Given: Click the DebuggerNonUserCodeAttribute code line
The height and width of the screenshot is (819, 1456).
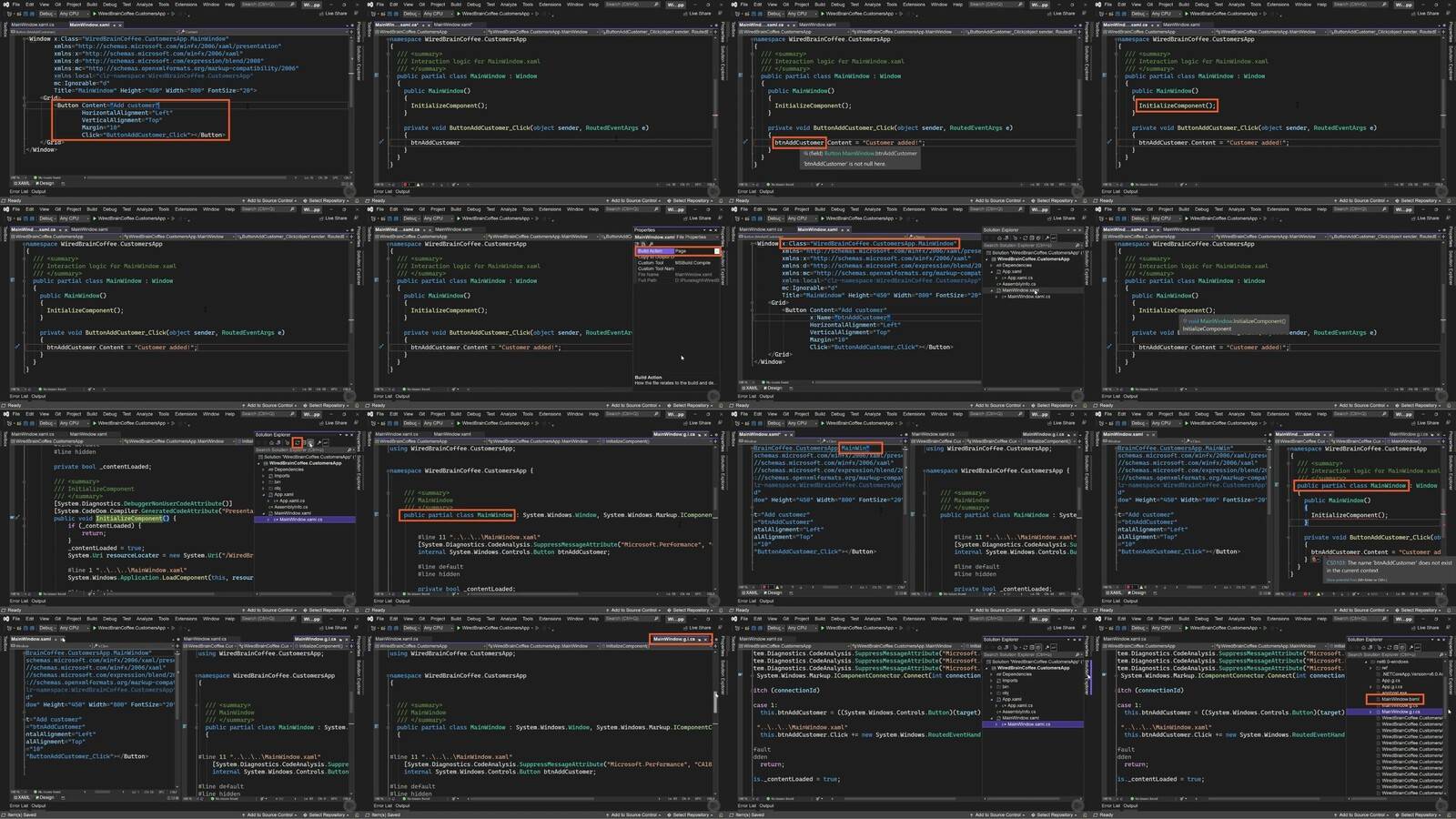Looking at the screenshot, I should pos(143,503).
